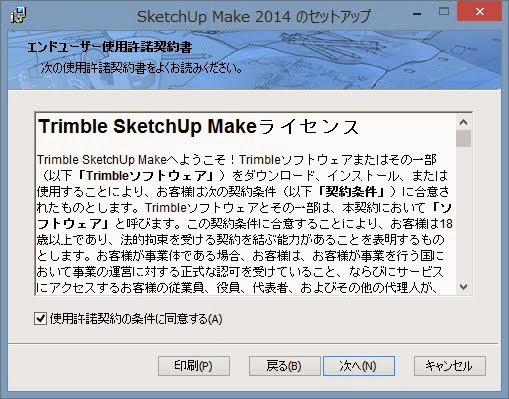Click the license scrollbar up arrow

coord(463,122)
